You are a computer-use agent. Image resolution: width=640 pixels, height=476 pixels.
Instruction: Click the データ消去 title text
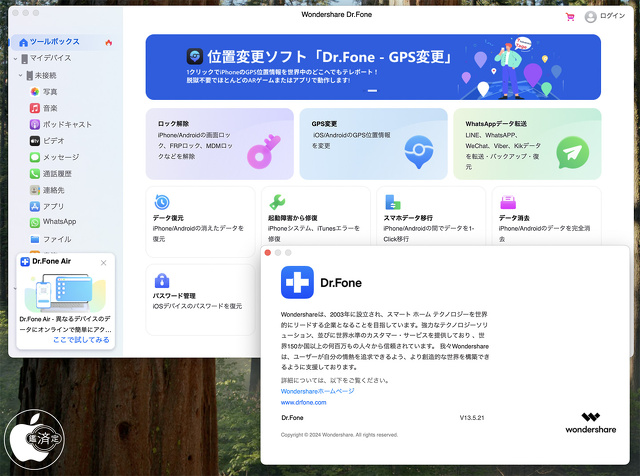click(x=514, y=218)
